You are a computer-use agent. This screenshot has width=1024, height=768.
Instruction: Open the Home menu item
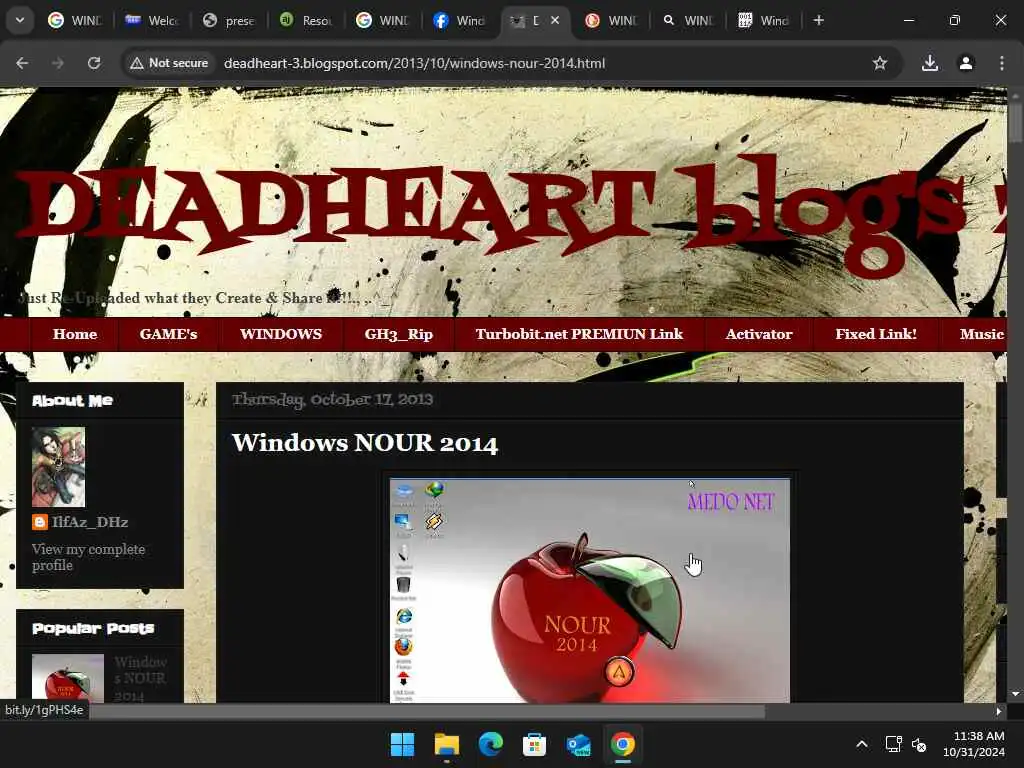click(74, 334)
